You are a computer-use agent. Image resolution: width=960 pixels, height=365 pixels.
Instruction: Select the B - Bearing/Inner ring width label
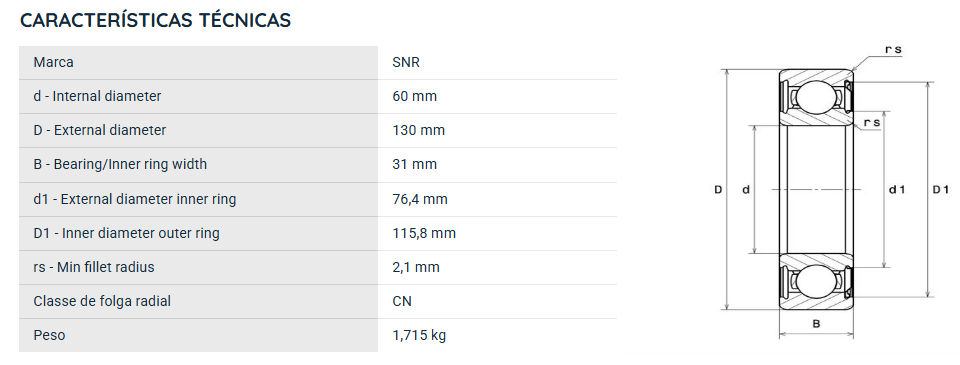(x=120, y=164)
